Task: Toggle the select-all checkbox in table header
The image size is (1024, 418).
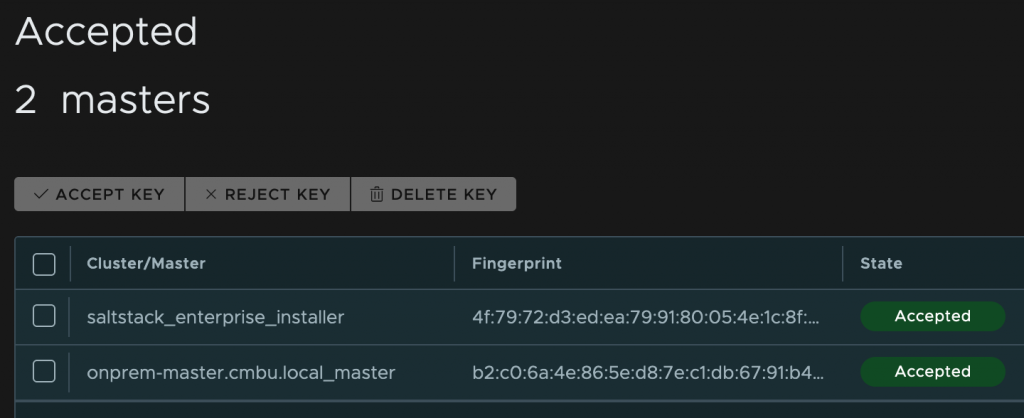Action: pyautogui.click(x=44, y=264)
